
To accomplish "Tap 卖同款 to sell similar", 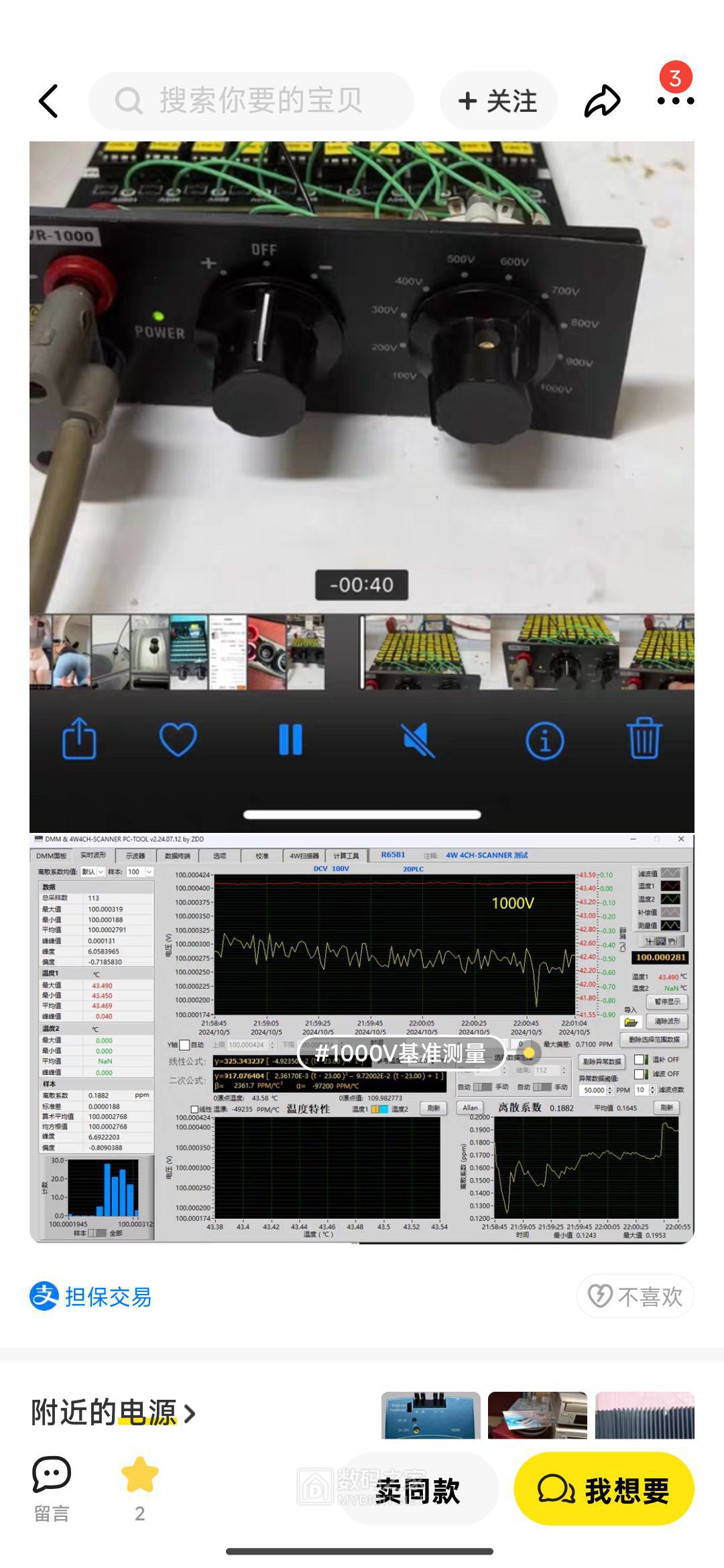I will 418,1489.
